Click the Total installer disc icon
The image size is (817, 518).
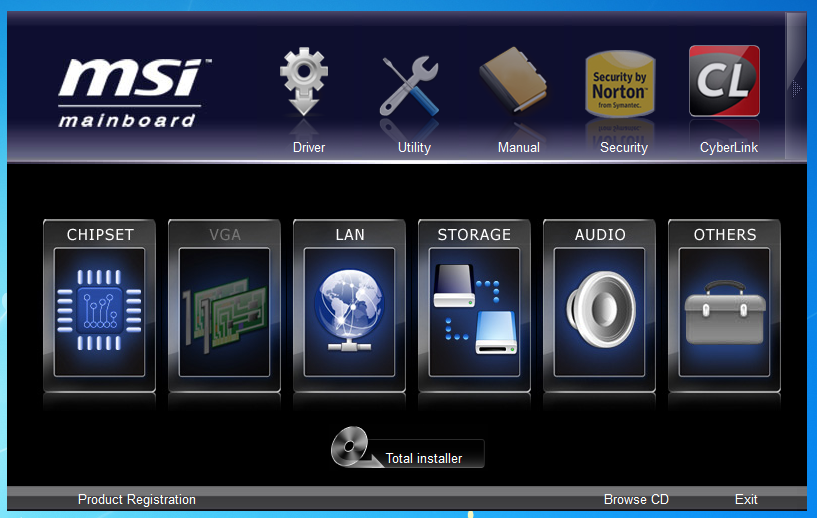point(350,446)
